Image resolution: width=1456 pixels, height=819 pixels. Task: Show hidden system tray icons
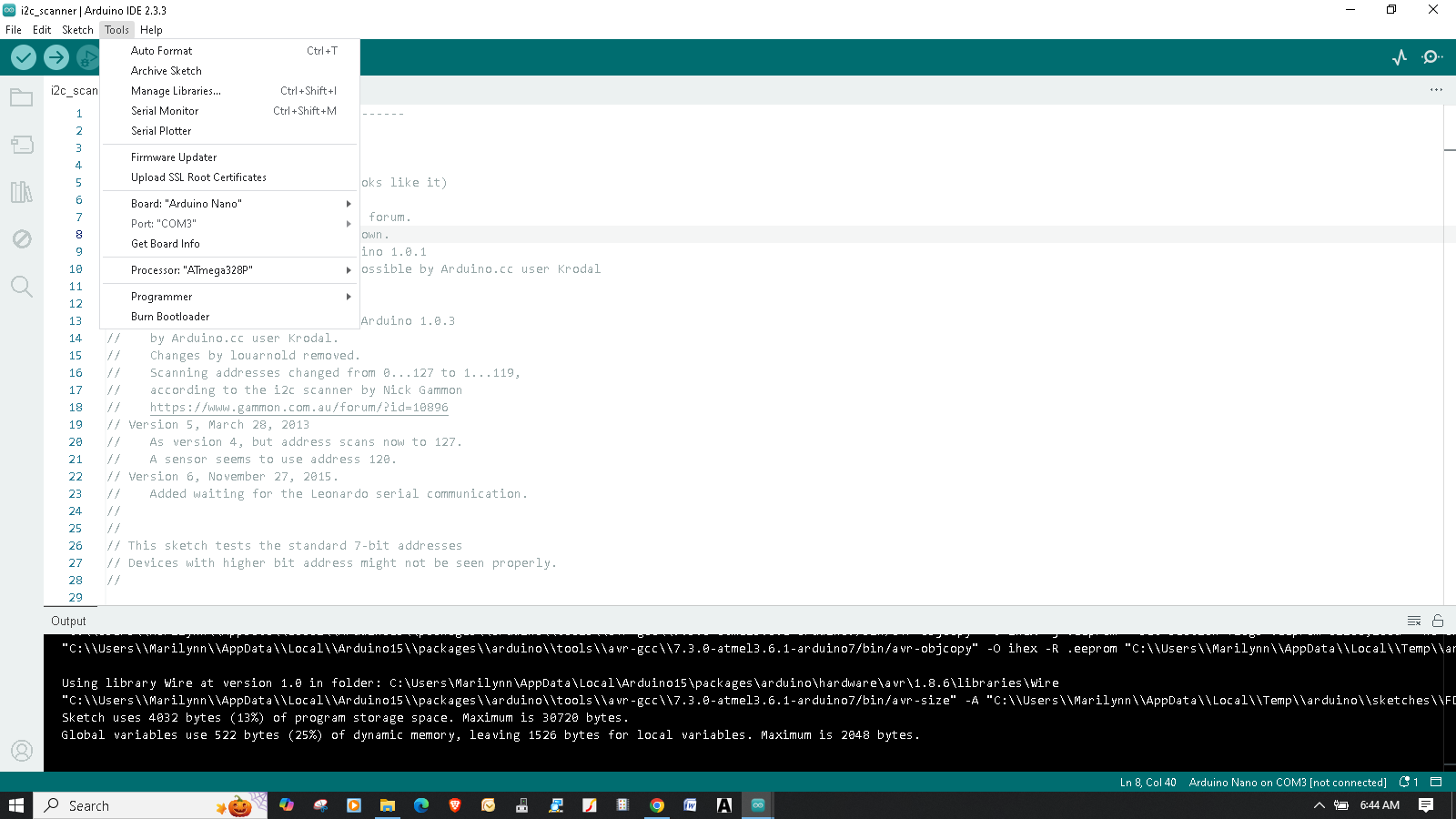pyautogui.click(x=1319, y=805)
